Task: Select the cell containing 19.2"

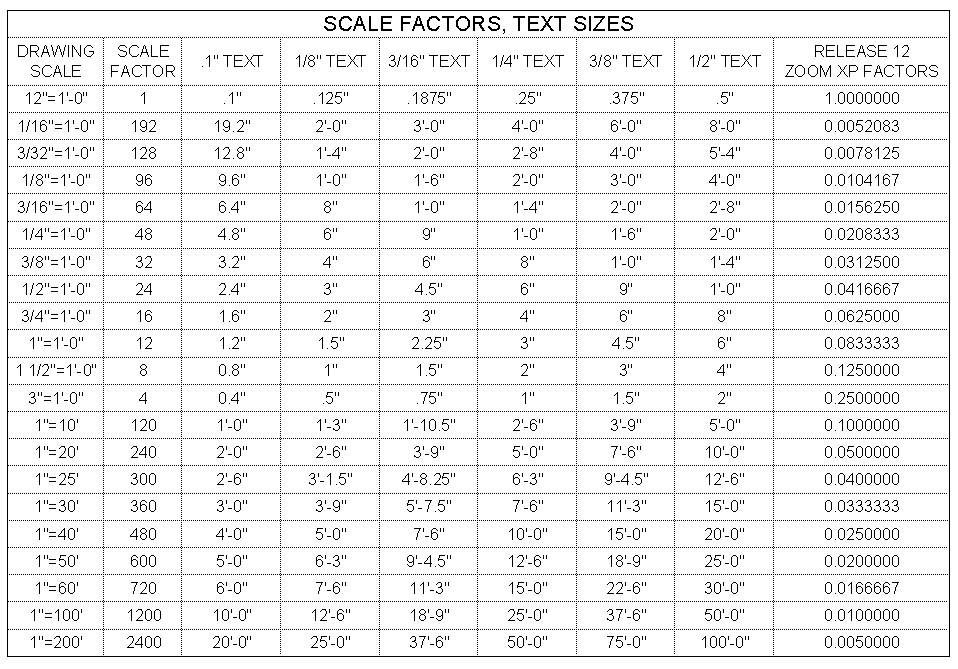Action: pyautogui.click(x=231, y=126)
